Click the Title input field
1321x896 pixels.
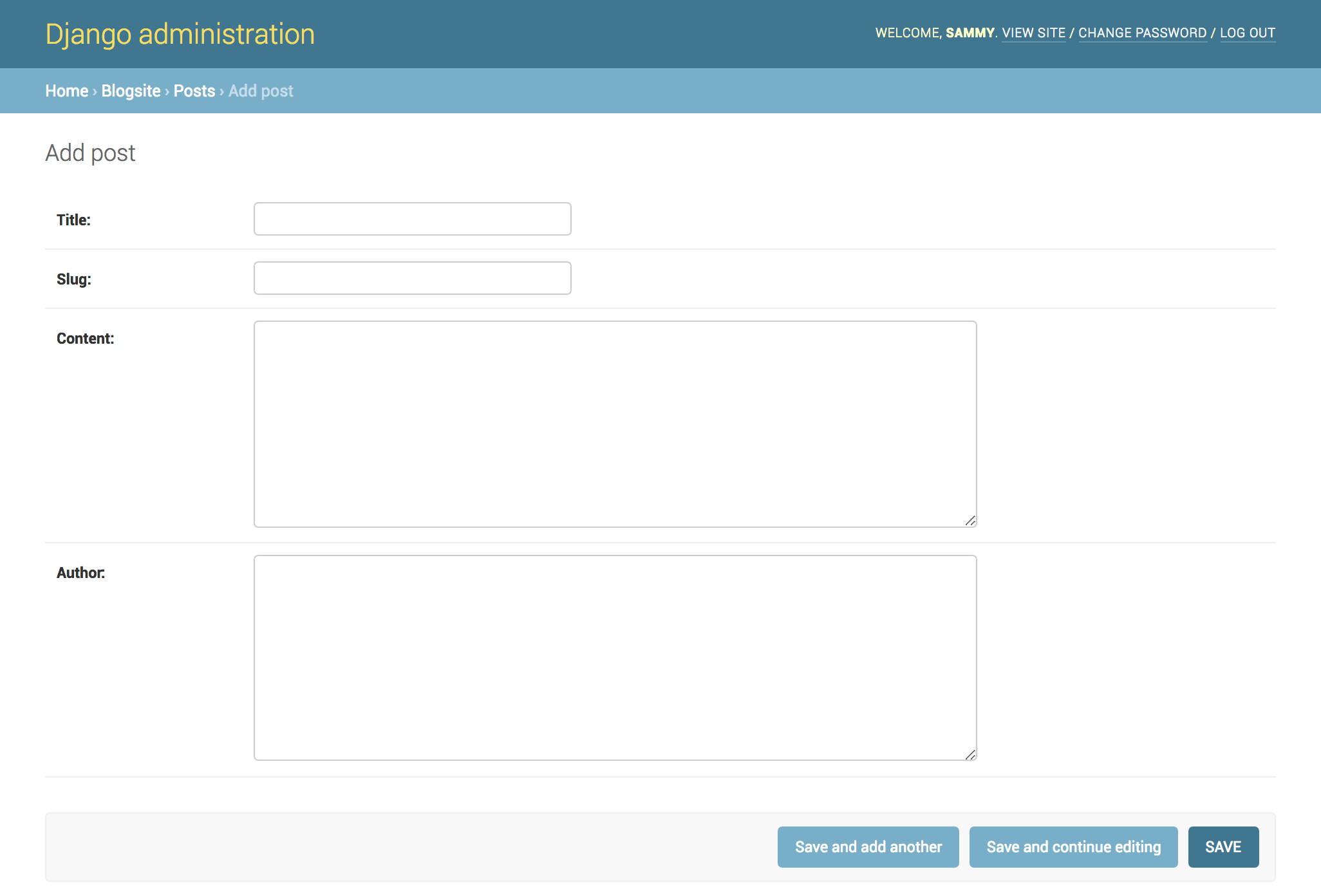click(x=412, y=218)
